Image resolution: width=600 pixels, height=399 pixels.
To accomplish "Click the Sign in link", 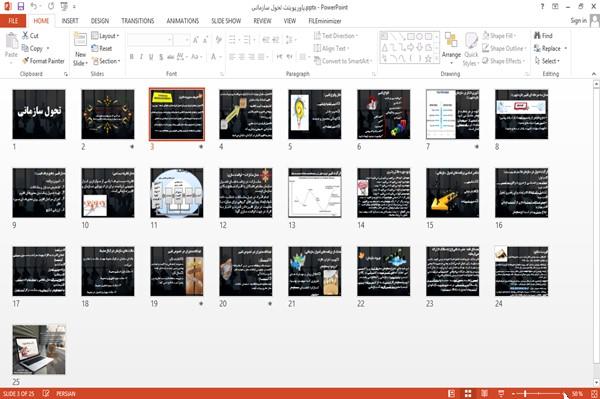I will coord(578,21).
